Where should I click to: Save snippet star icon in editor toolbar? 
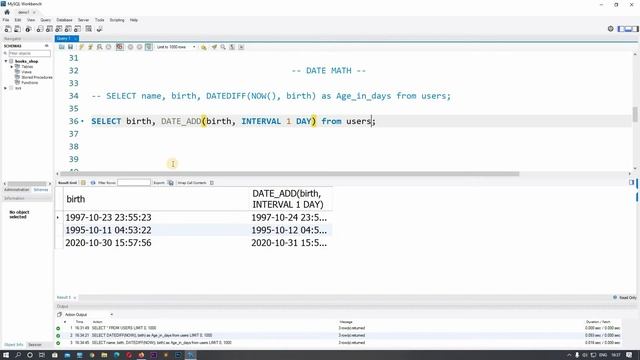click(204, 47)
